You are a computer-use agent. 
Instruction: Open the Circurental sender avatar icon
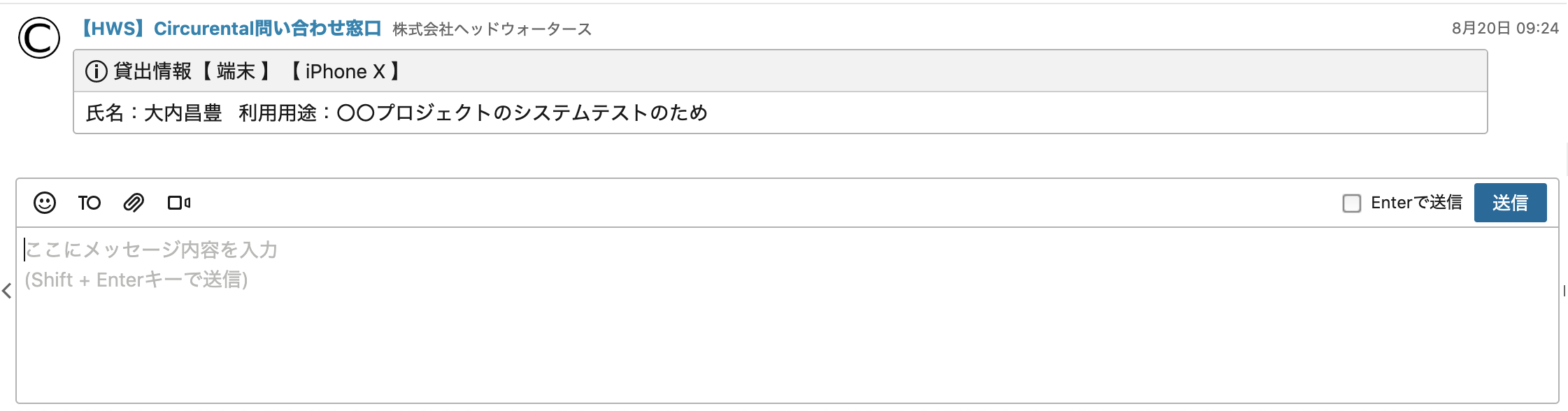[x=39, y=38]
